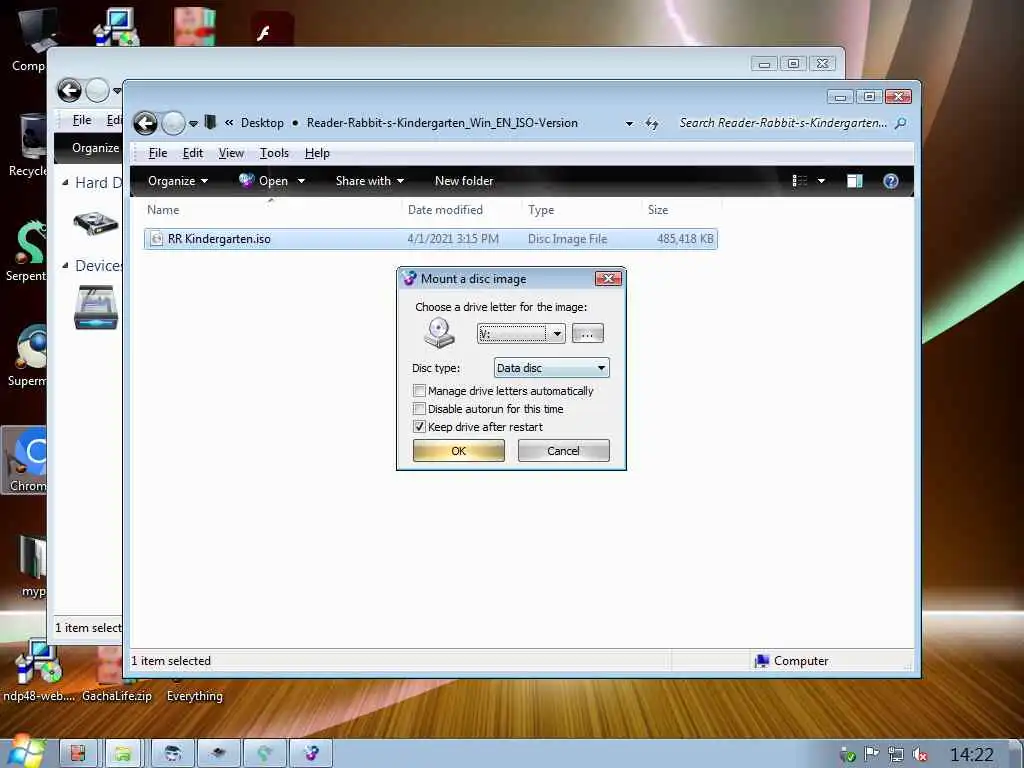The image size is (1024, 768).
Task: Expand the Share with dropdown
Action: (x=370, y=181)
